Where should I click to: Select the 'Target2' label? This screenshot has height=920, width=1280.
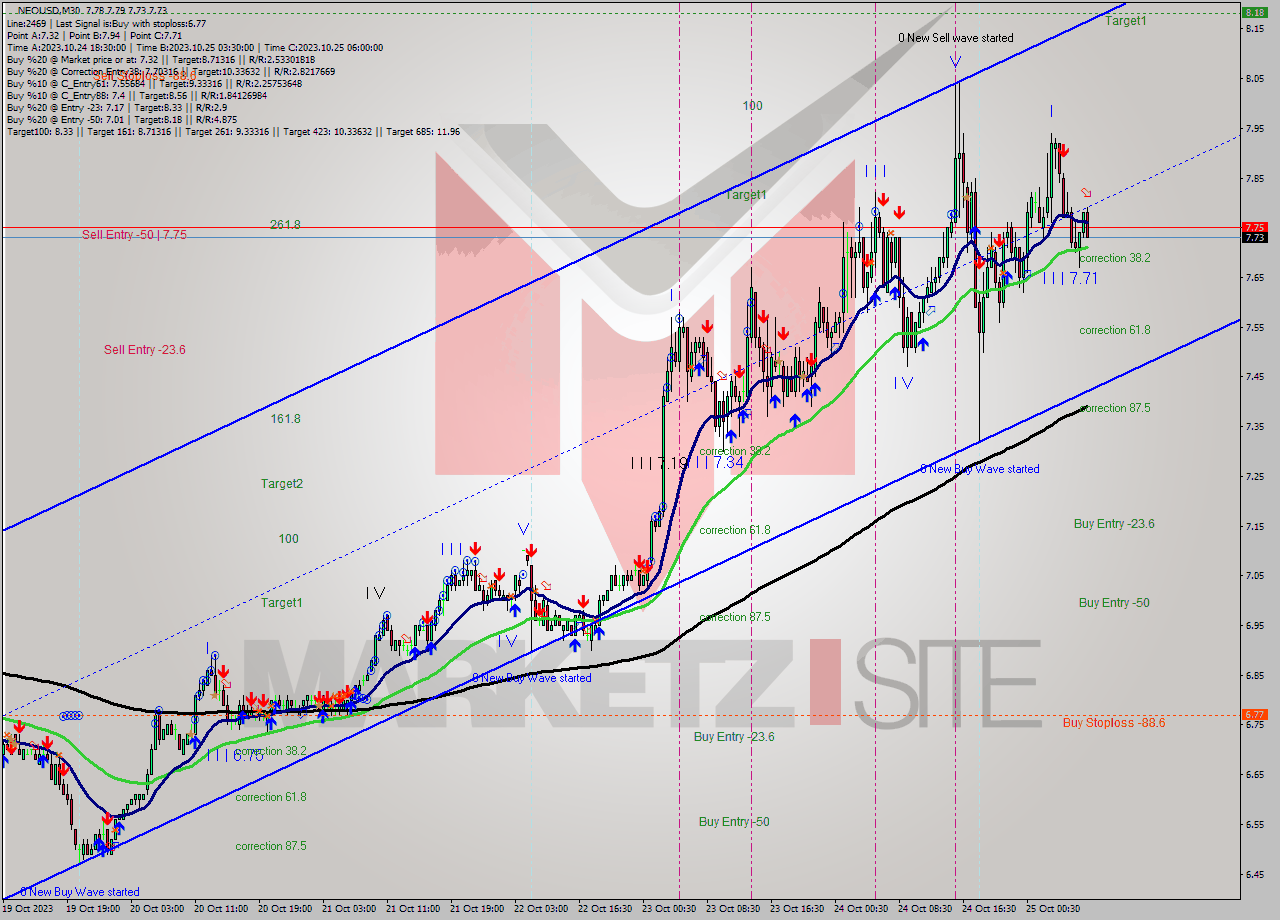[x=282, y=484]
